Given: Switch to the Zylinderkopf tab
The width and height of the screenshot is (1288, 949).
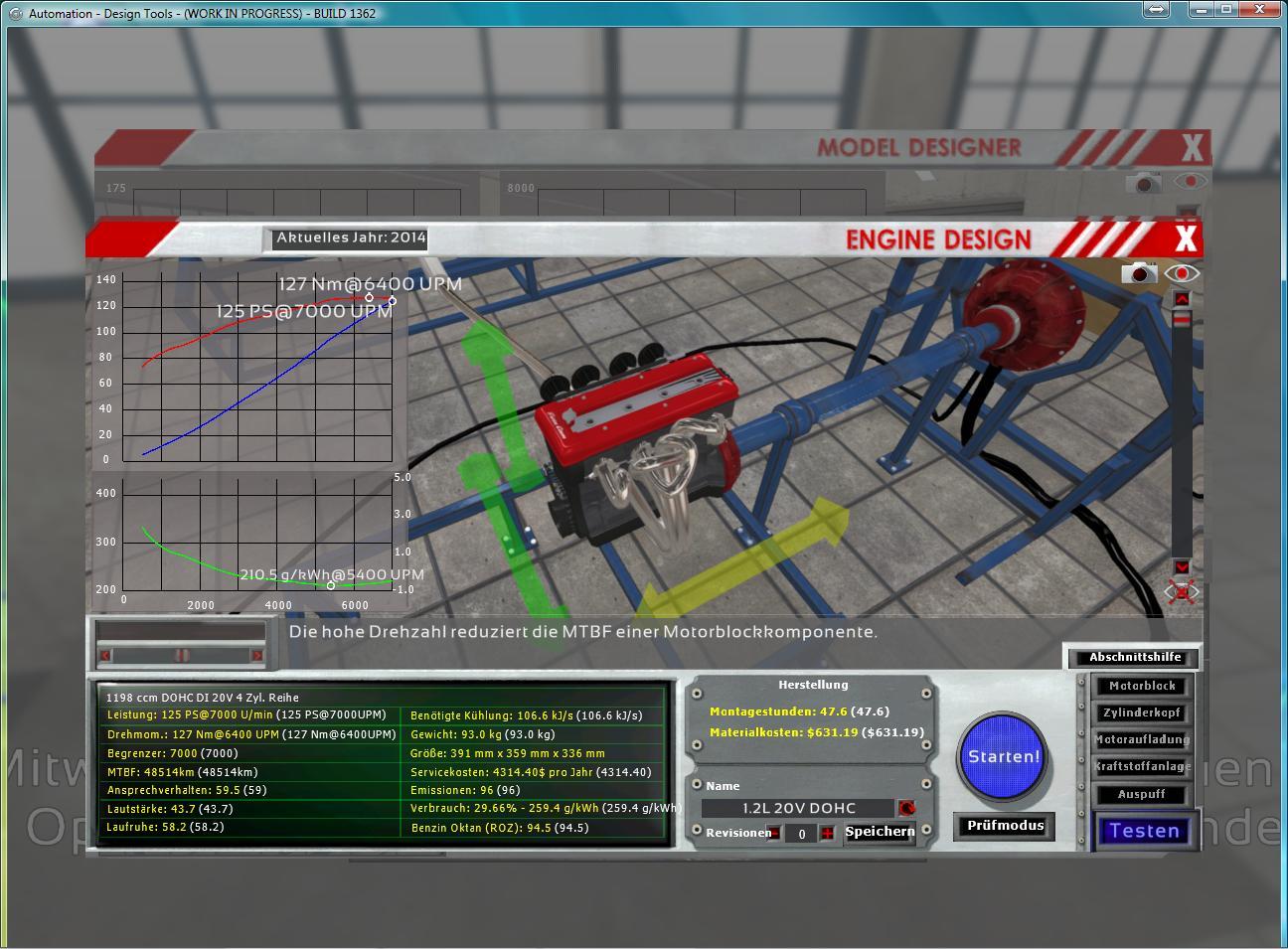Looking at the screenshot, I should [1142, 712].
